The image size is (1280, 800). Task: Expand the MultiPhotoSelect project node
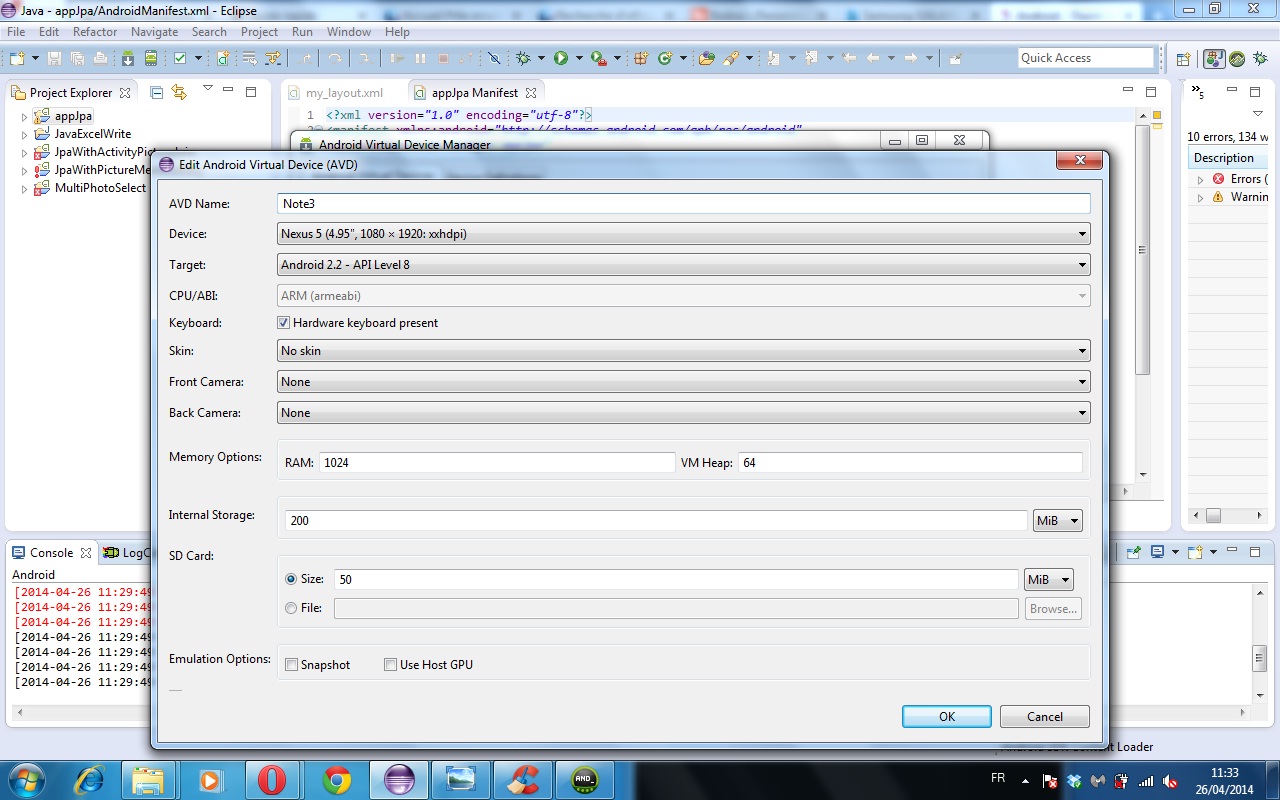pos(25,188)
